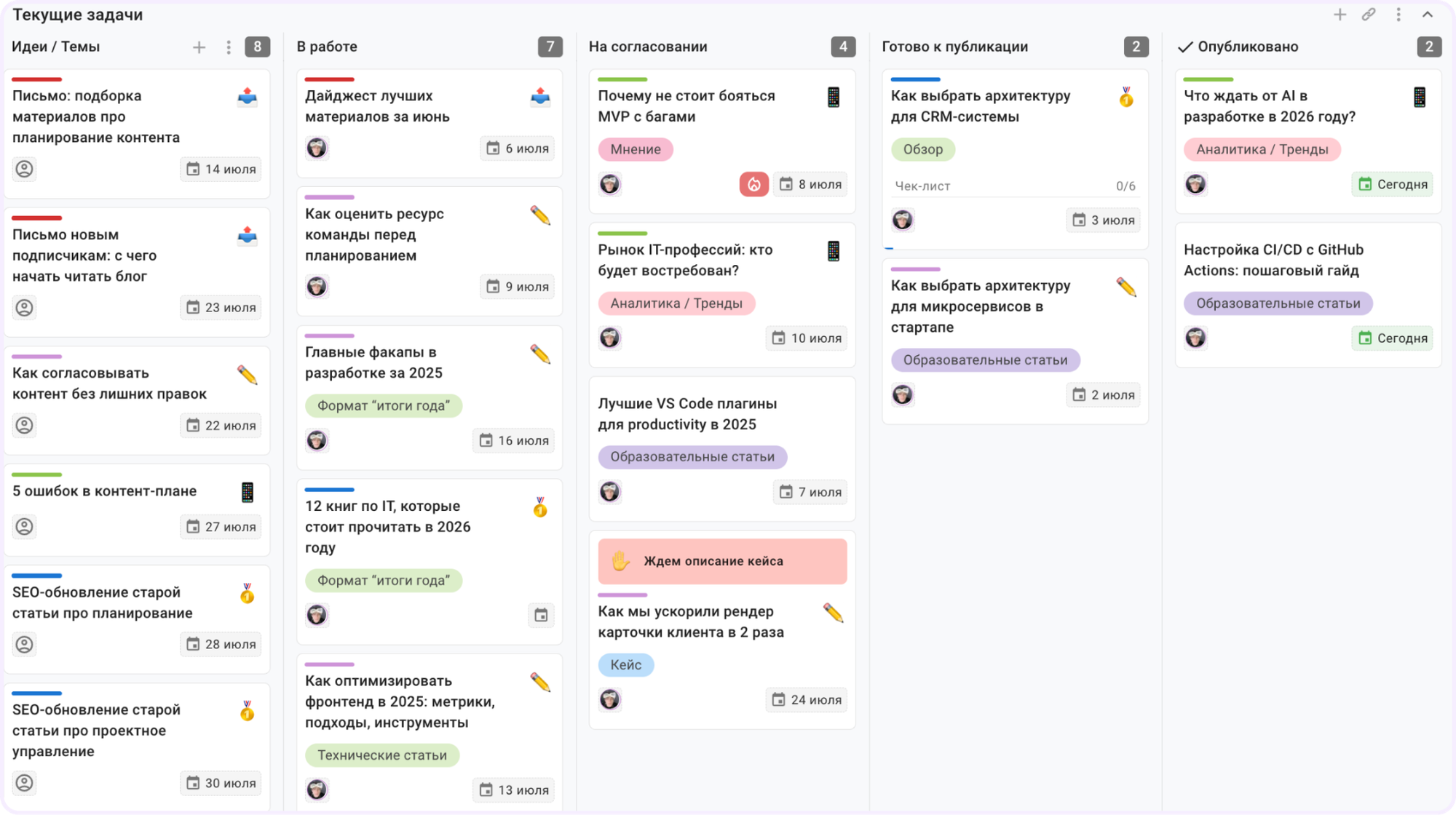Click the Текущие задачи board title
This screenshot has height=815, width=1456.
tap(78, 15)
